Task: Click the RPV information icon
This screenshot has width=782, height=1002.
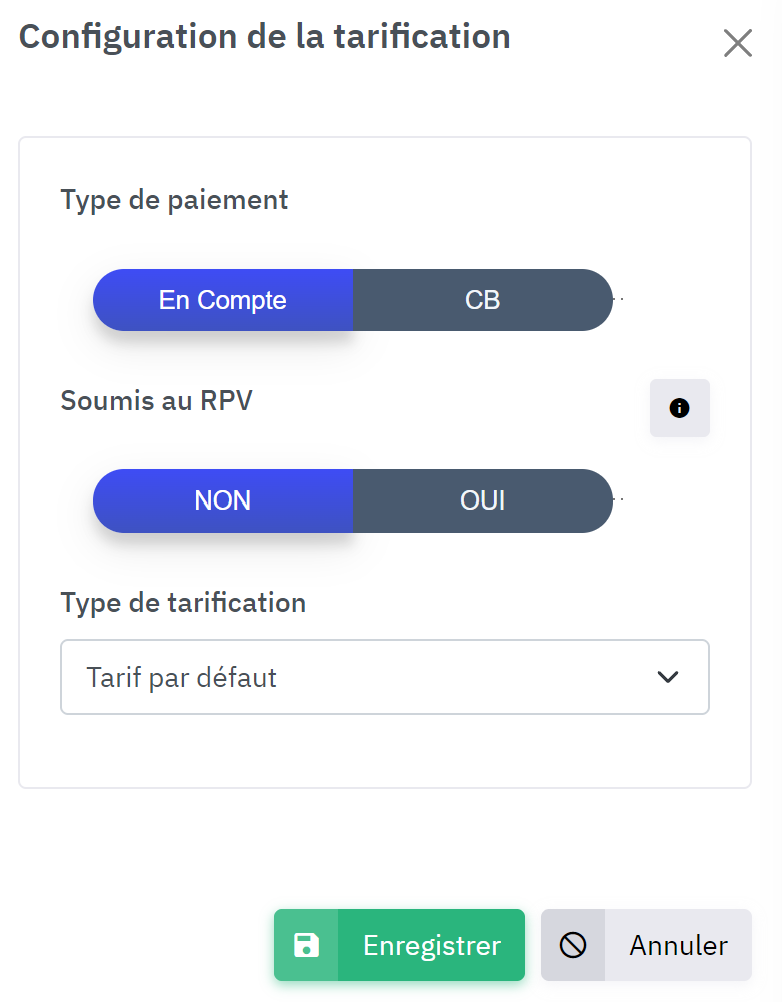Action: click(x=680, y=408)
